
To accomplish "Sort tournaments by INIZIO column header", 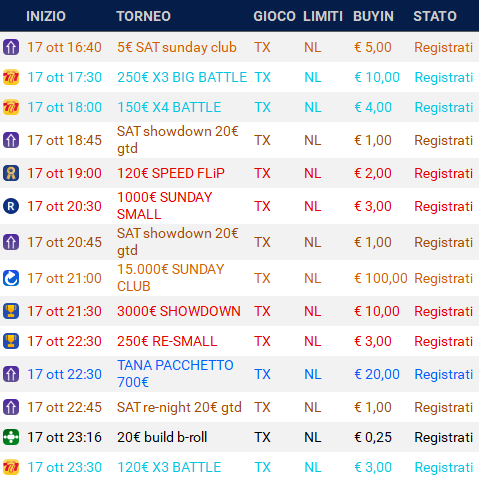I will click(x=46, y=16).
